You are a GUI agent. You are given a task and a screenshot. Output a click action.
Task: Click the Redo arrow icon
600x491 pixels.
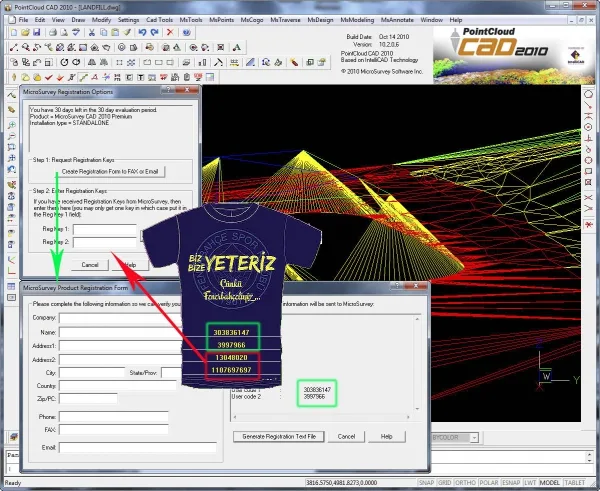tap(155, 33)
